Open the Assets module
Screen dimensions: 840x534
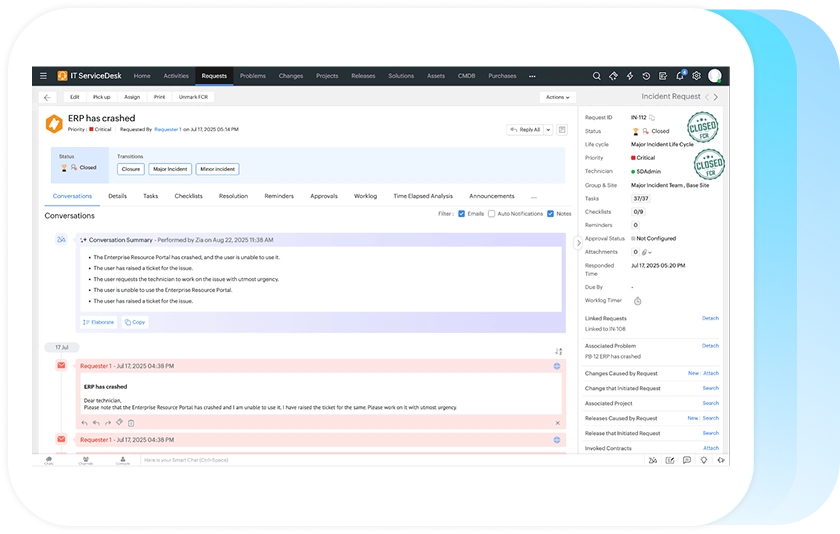tap(436, 76)
